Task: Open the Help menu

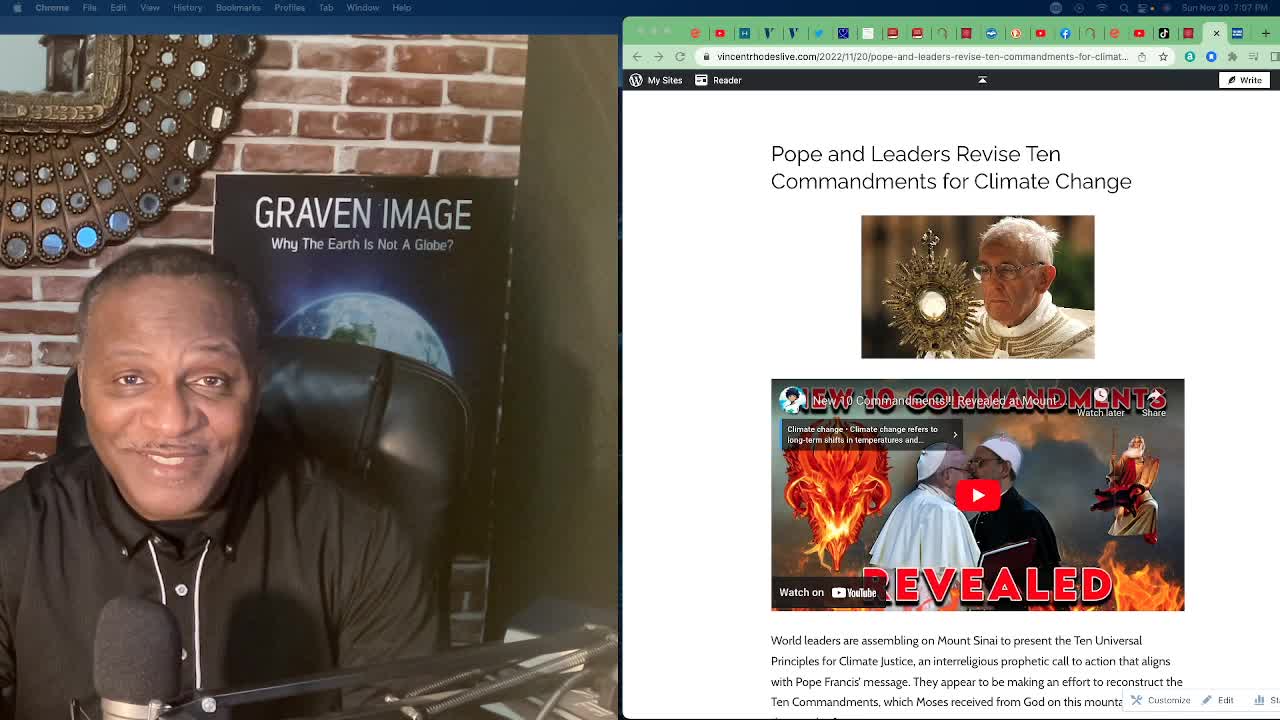Action: 402,8
